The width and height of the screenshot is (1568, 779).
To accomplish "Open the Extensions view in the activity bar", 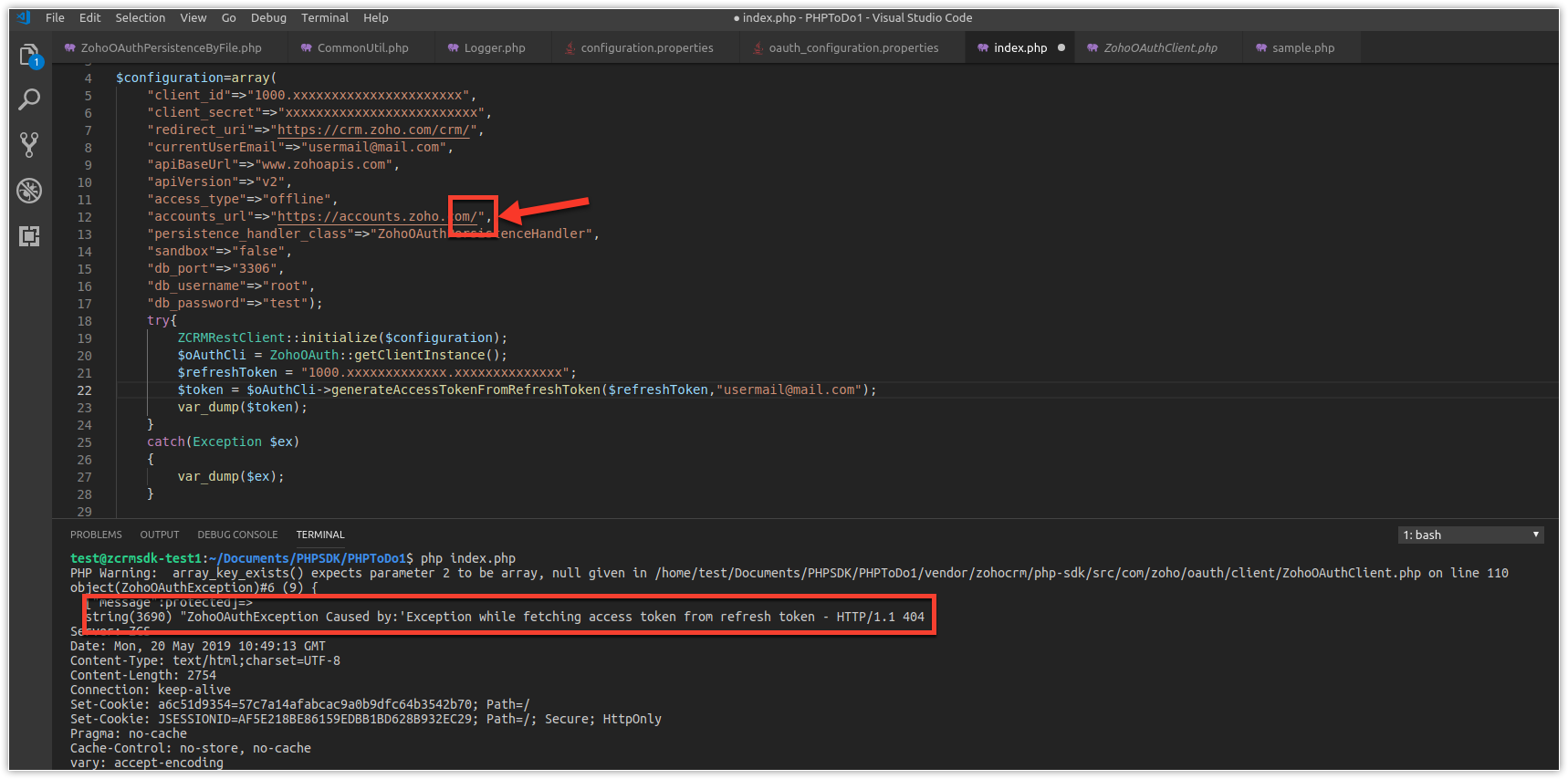I will 29,236.
